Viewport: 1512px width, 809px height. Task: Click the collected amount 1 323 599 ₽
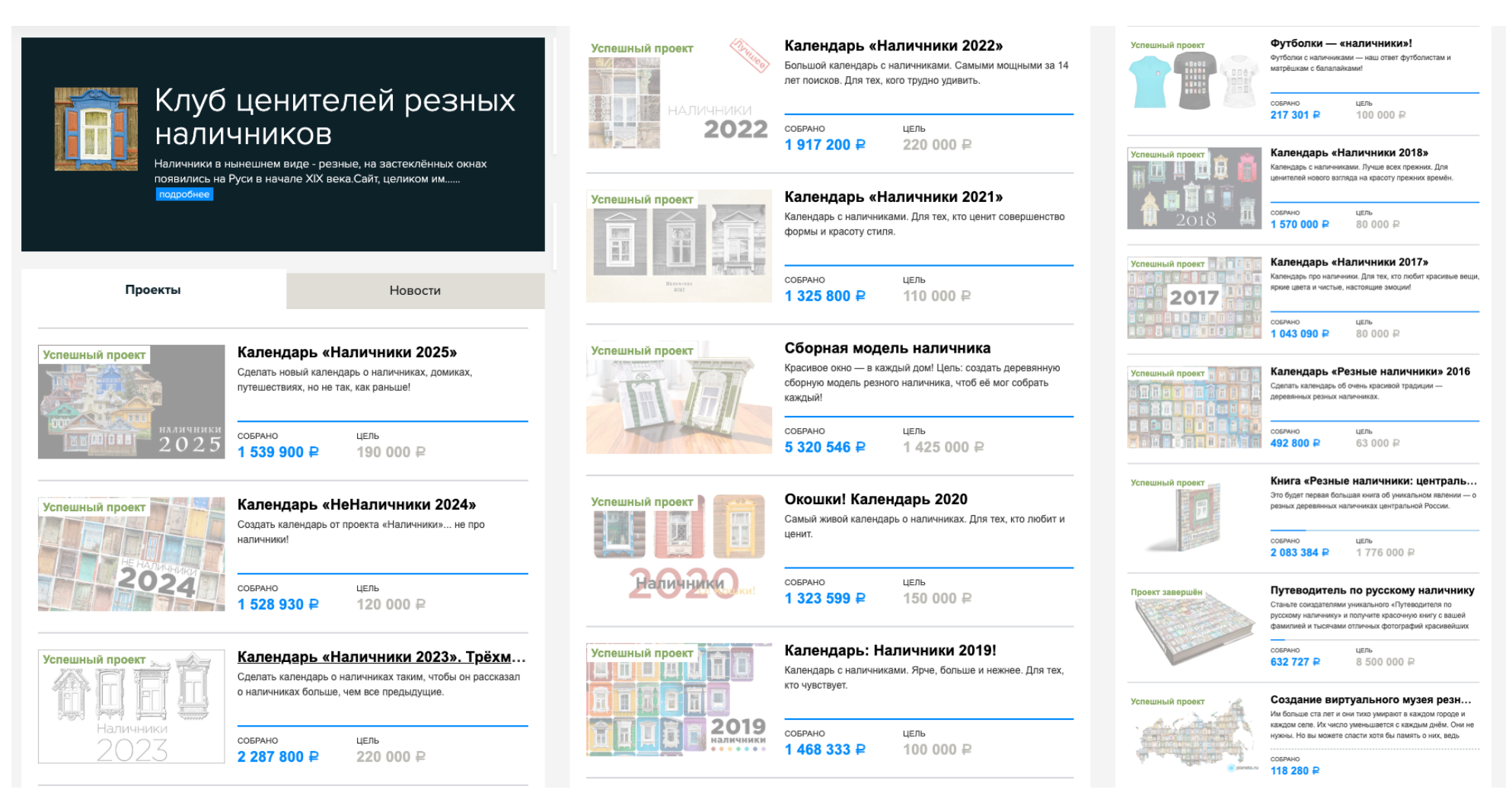[x=825, y=598]
